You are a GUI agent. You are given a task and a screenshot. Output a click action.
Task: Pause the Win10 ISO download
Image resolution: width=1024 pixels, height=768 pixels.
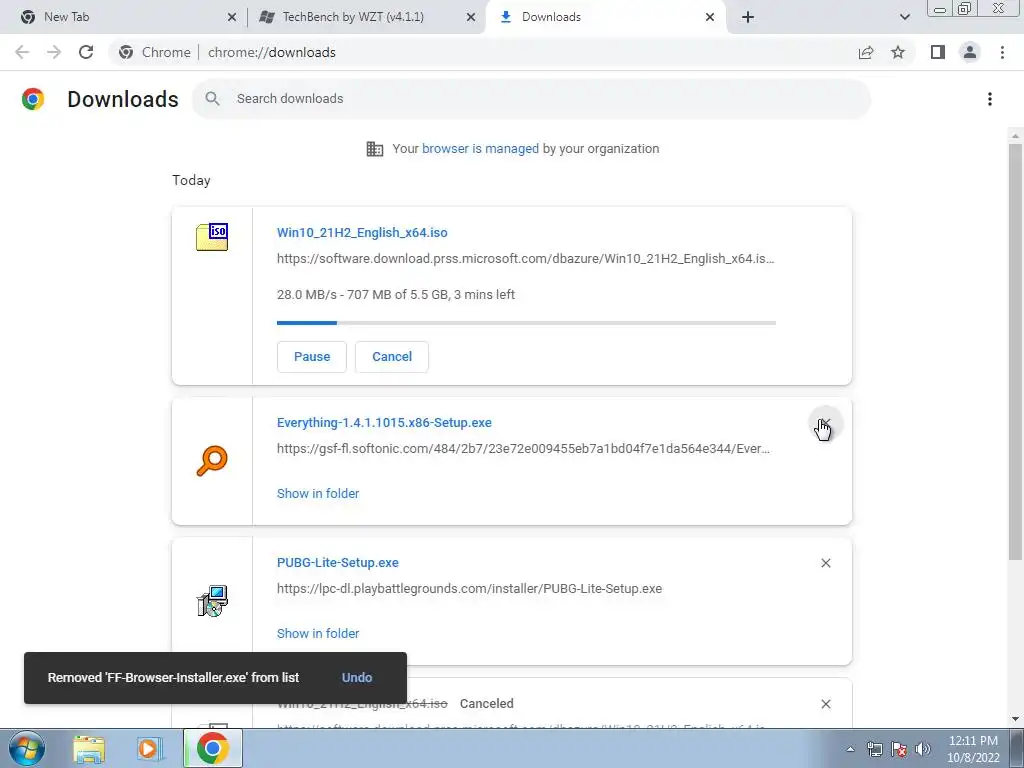click(312, 357)
